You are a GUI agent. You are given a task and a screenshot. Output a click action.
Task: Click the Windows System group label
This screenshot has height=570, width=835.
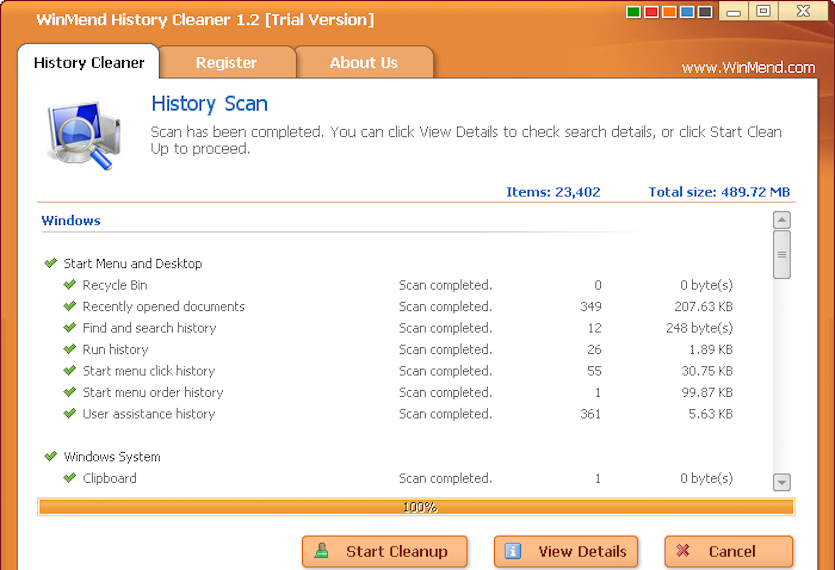click(x=112, y=457)
